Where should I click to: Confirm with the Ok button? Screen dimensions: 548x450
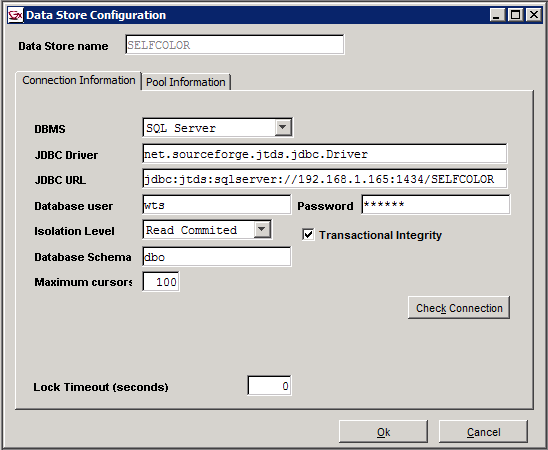(x=383, y=432)
